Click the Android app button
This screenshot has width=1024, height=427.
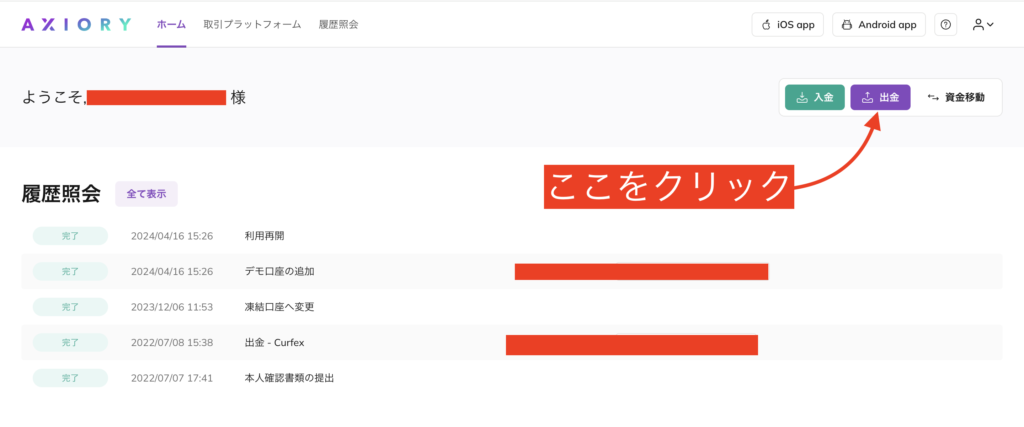879,24
